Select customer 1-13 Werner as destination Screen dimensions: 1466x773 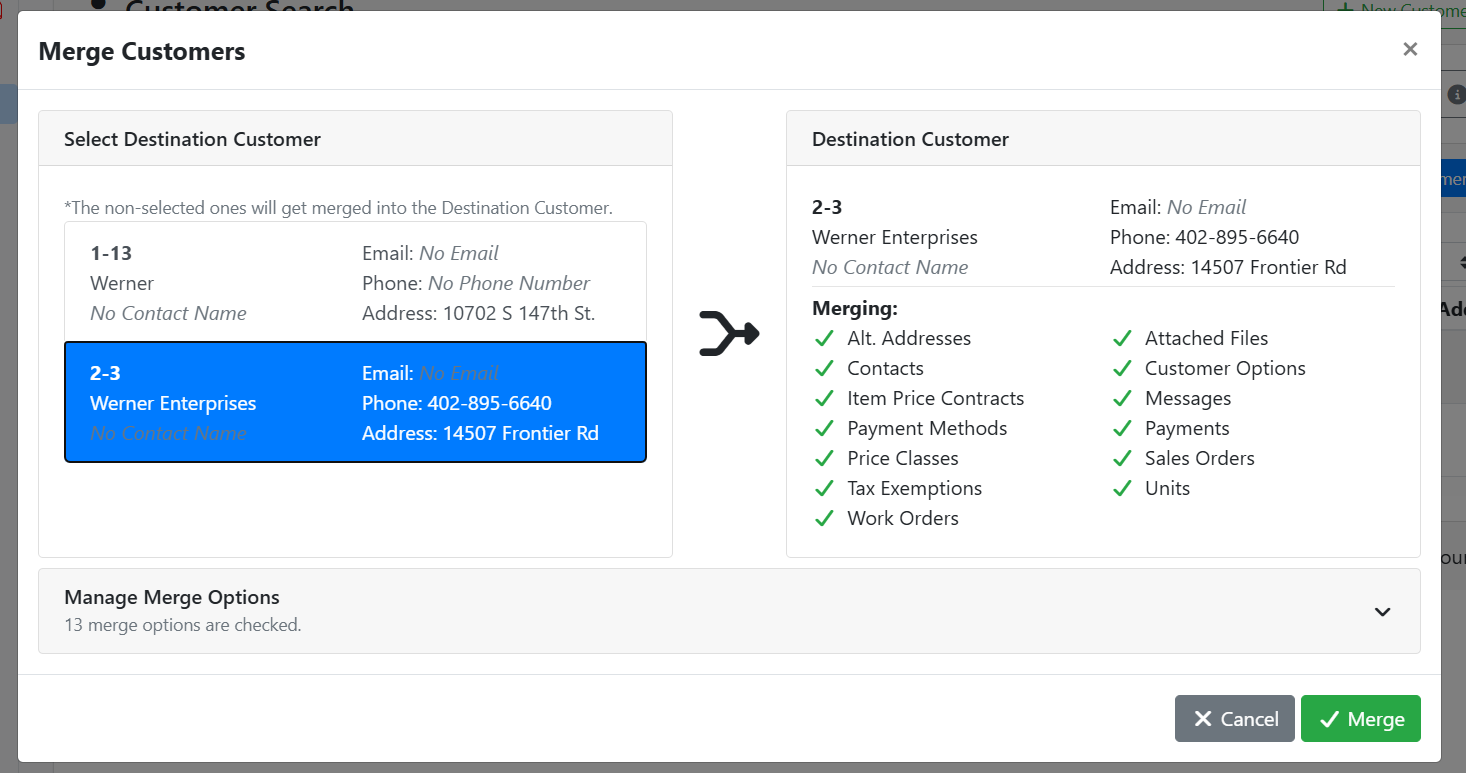[355, 283]
